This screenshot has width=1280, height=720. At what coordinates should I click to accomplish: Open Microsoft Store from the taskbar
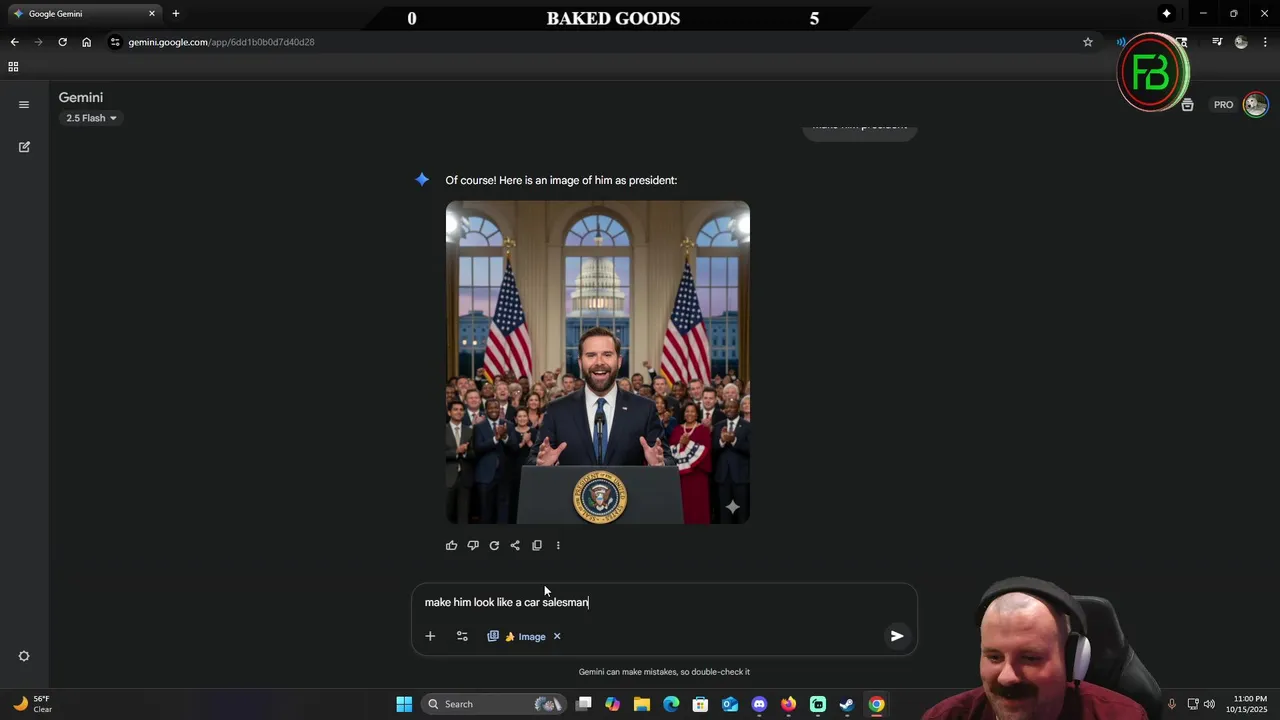coord(700,704)
